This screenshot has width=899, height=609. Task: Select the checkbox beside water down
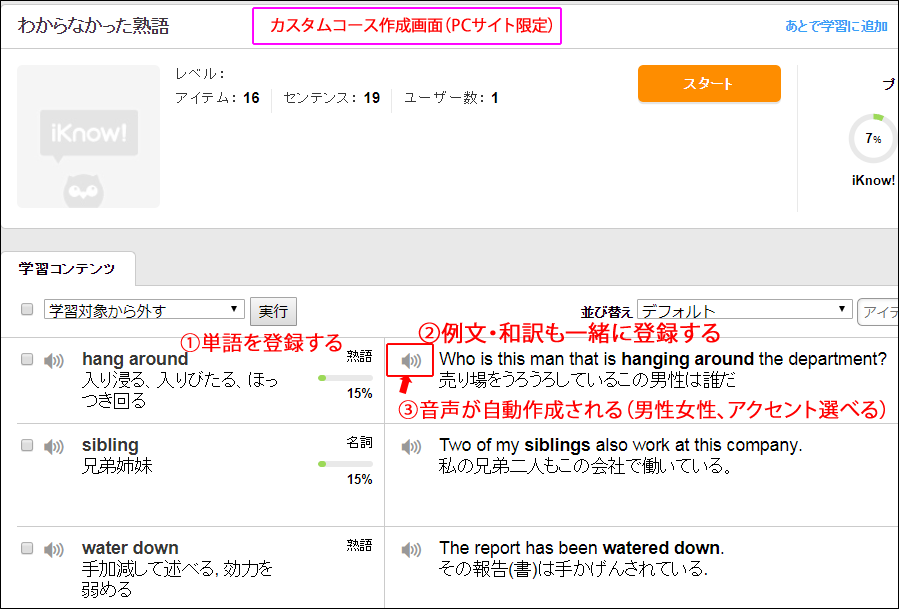click(x=27, y=549)
